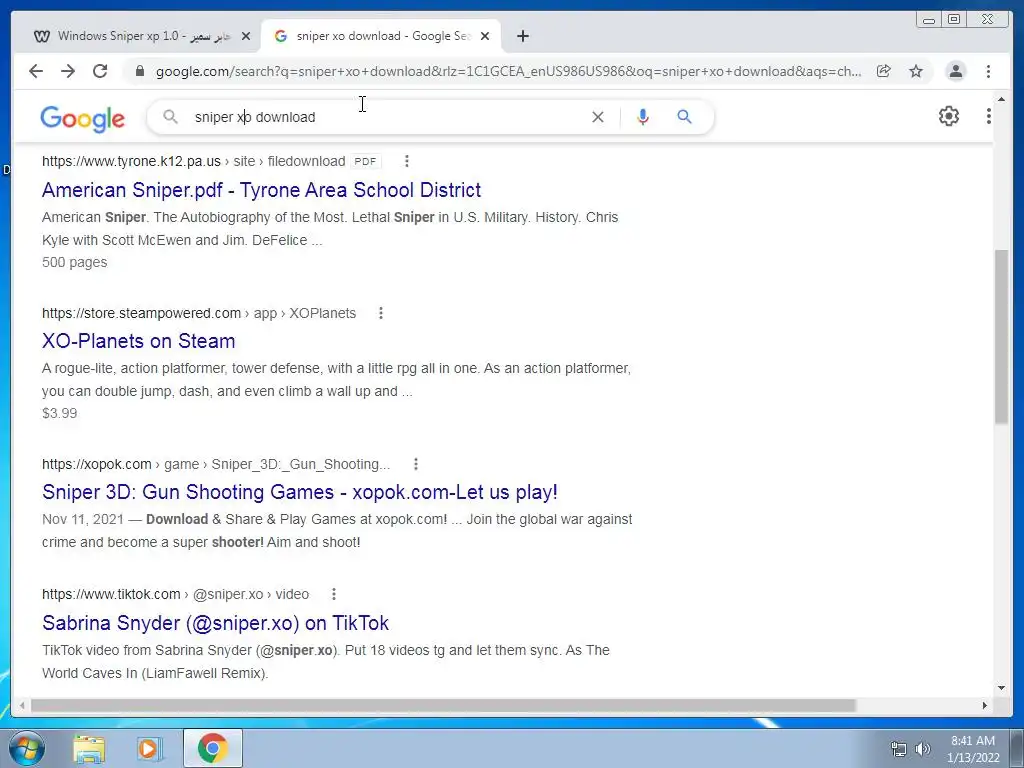Click the scroll left arrow

coord(22,705)
